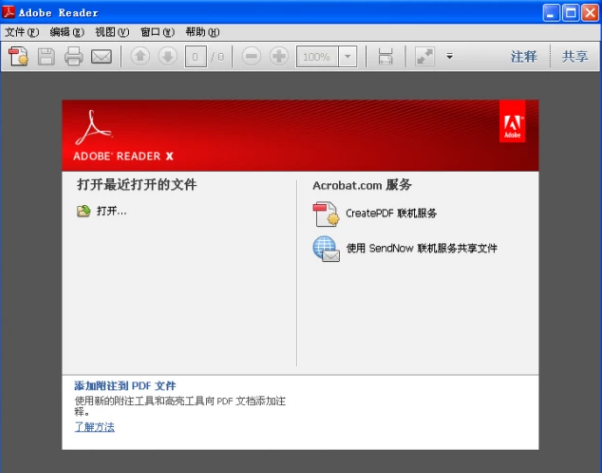Open the 编辑(E) menu
This screenshot has width=602, height=473.
click(x=67, y=32)
